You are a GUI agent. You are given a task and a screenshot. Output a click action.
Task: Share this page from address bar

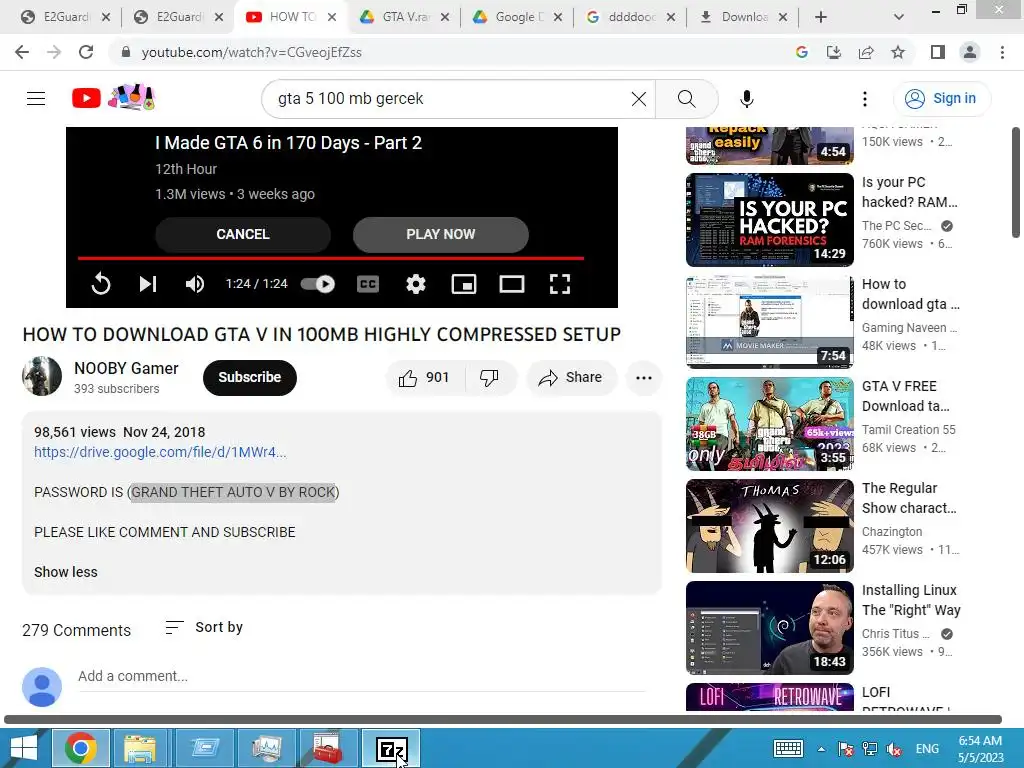click(x=866, y=52)
